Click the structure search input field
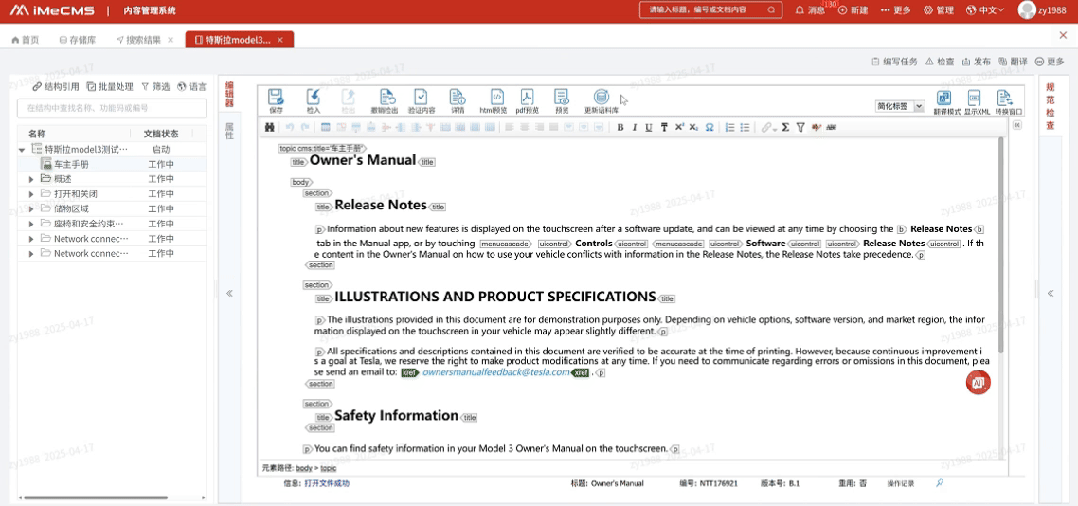The image size is (1078, 506). point(112,108)
